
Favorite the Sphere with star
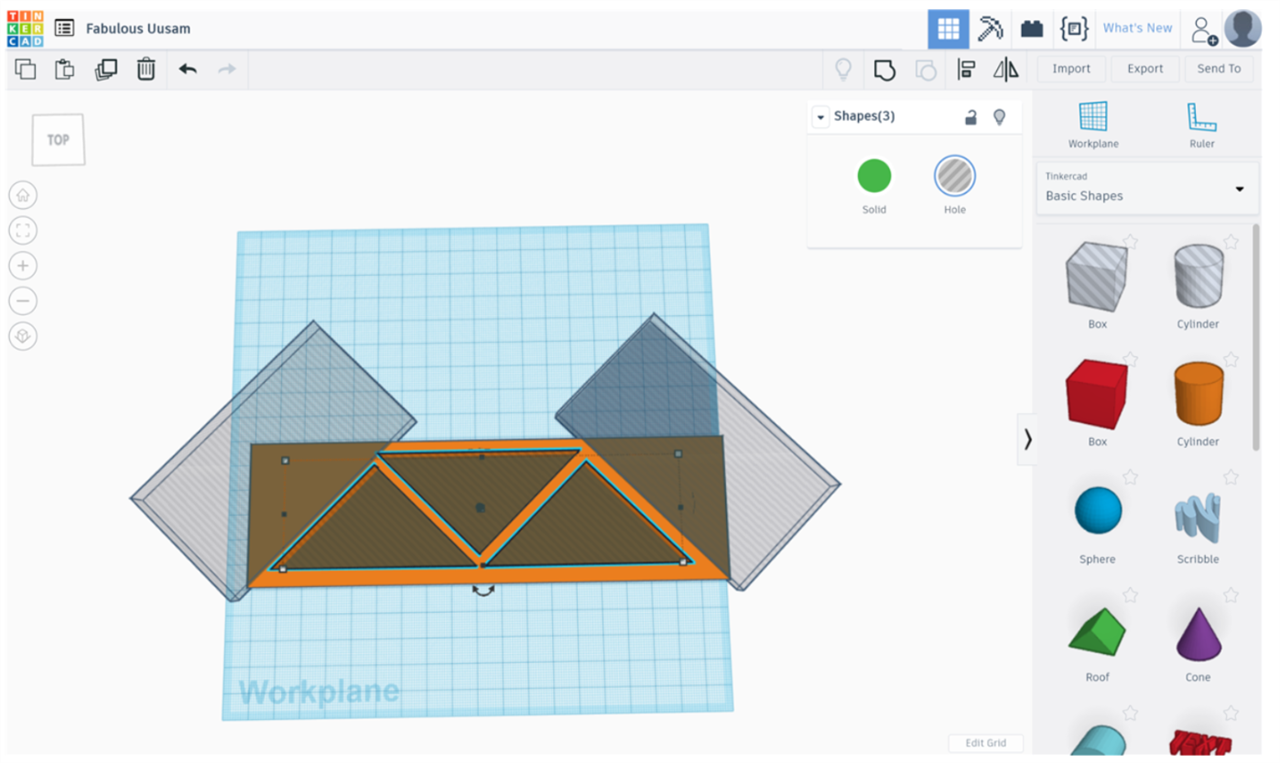coord(1130,477)
